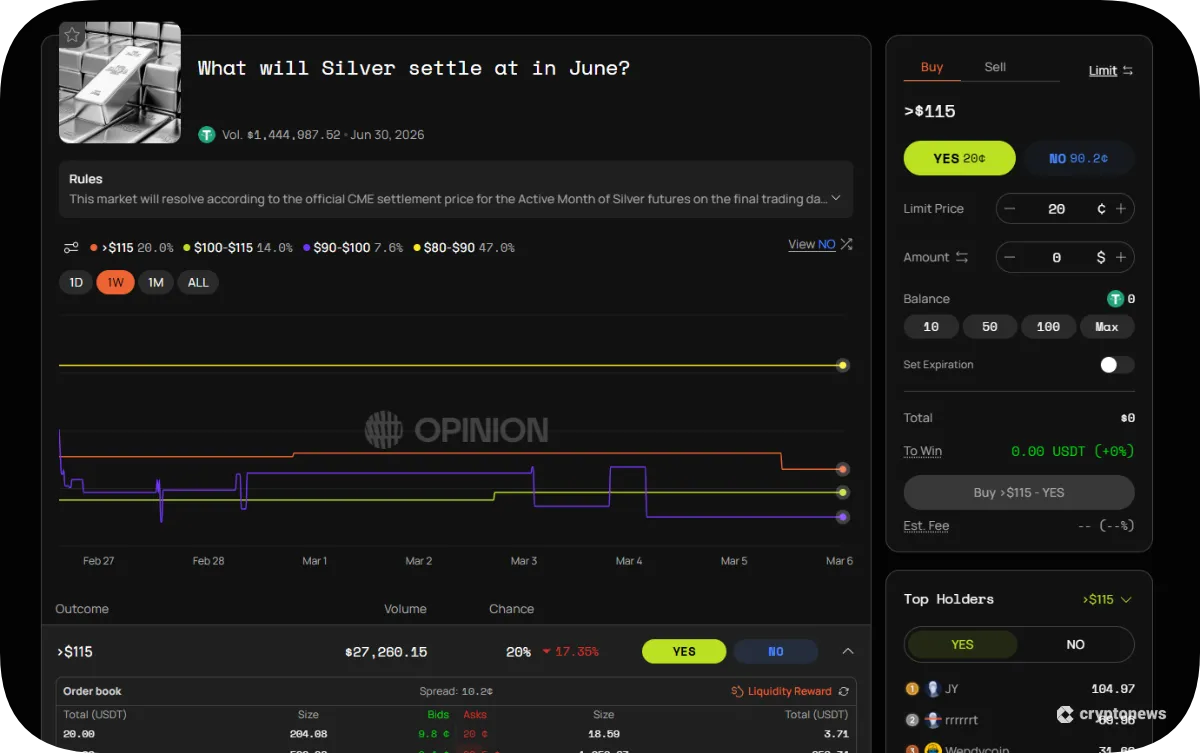Select YES 20¢ in the order panel

pyautogui.click(x=959, y=158)
